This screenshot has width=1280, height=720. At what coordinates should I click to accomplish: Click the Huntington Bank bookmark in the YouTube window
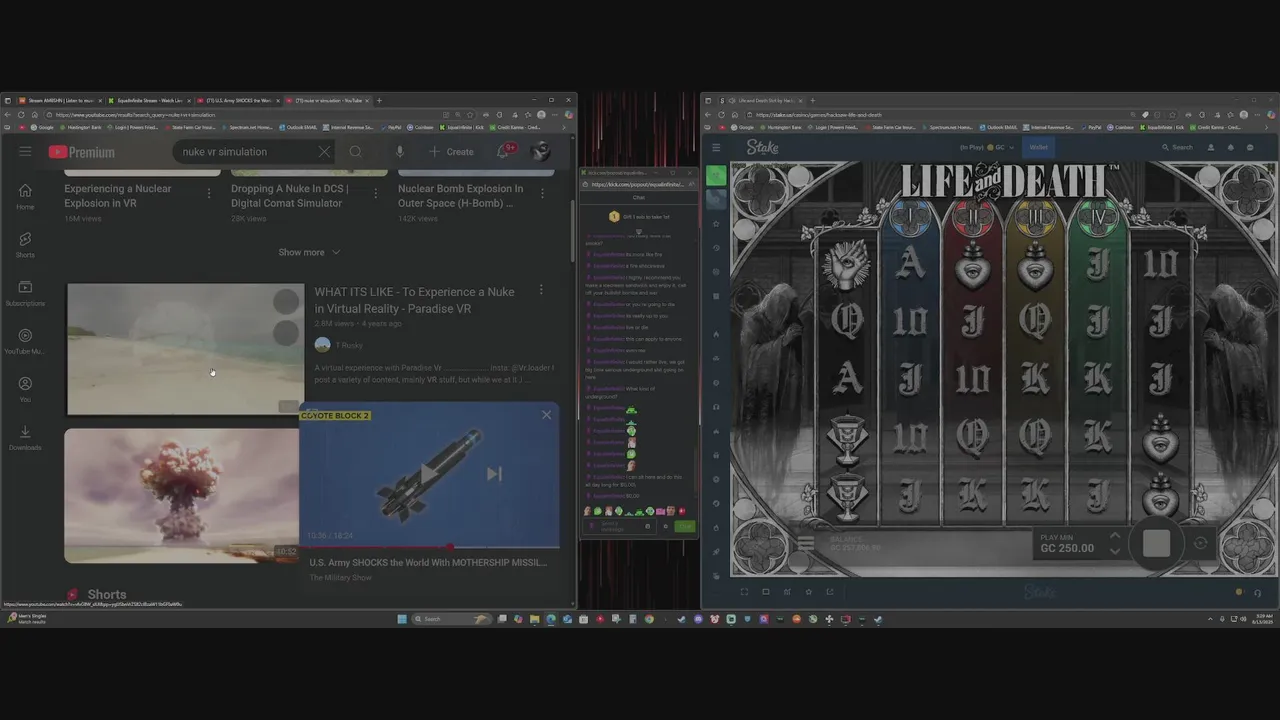click(81, 127)
